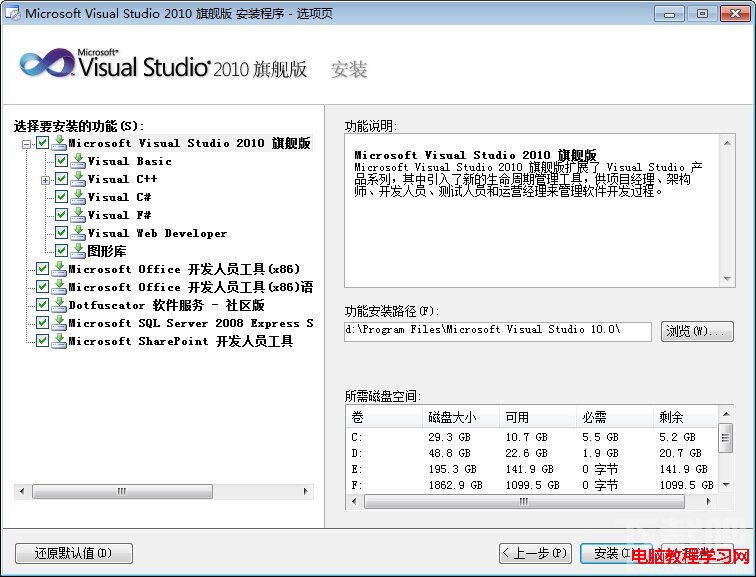Toggle Office 开发人员工具(x86)语 checkbox
Viewport: 756px width, 577px height.
click(x=42, y=287)
